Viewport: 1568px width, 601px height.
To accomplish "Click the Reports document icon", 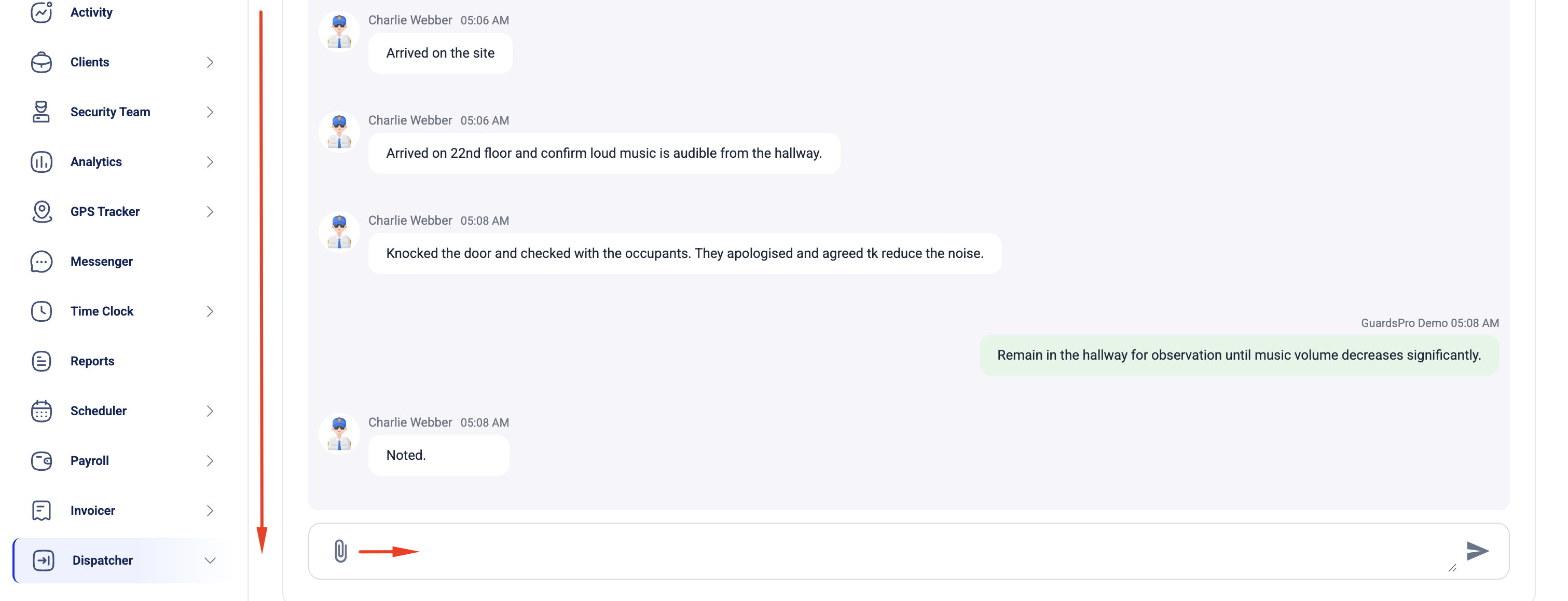I will (x=42, y=361).
